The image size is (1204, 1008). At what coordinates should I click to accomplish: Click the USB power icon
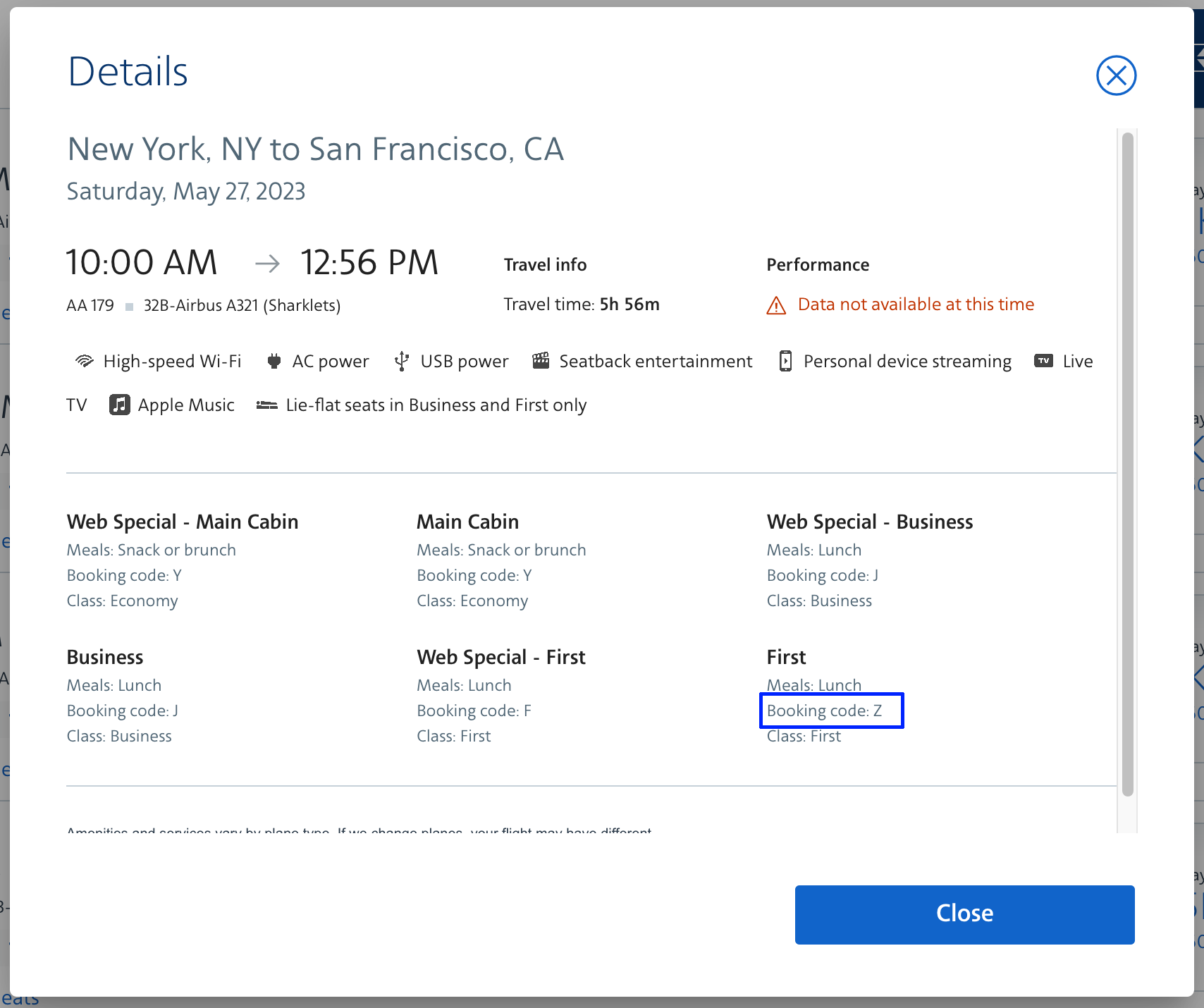coord(402,362)
